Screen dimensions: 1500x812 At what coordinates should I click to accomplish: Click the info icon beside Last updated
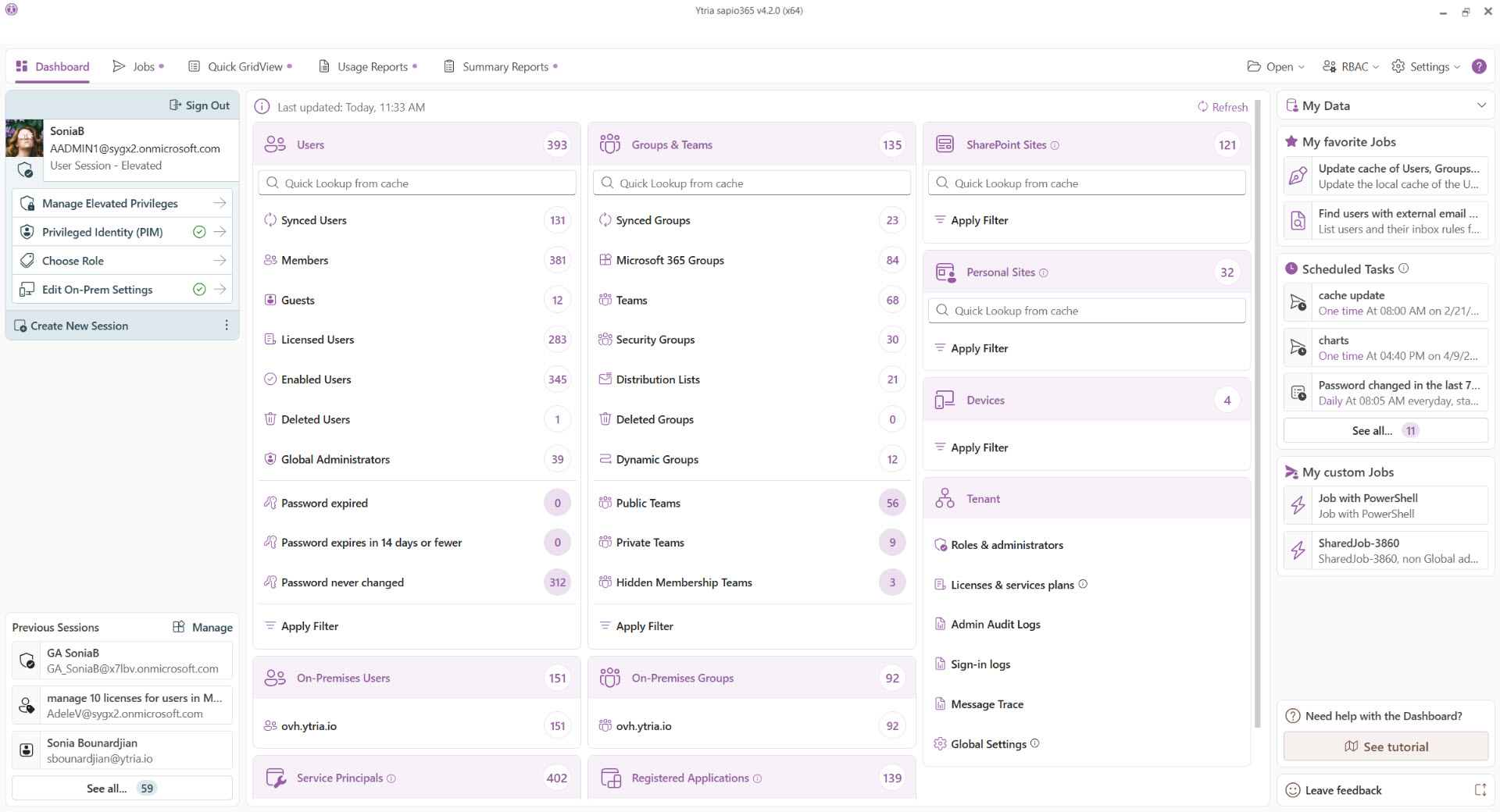pyautogui.click(x=262, y=107)
